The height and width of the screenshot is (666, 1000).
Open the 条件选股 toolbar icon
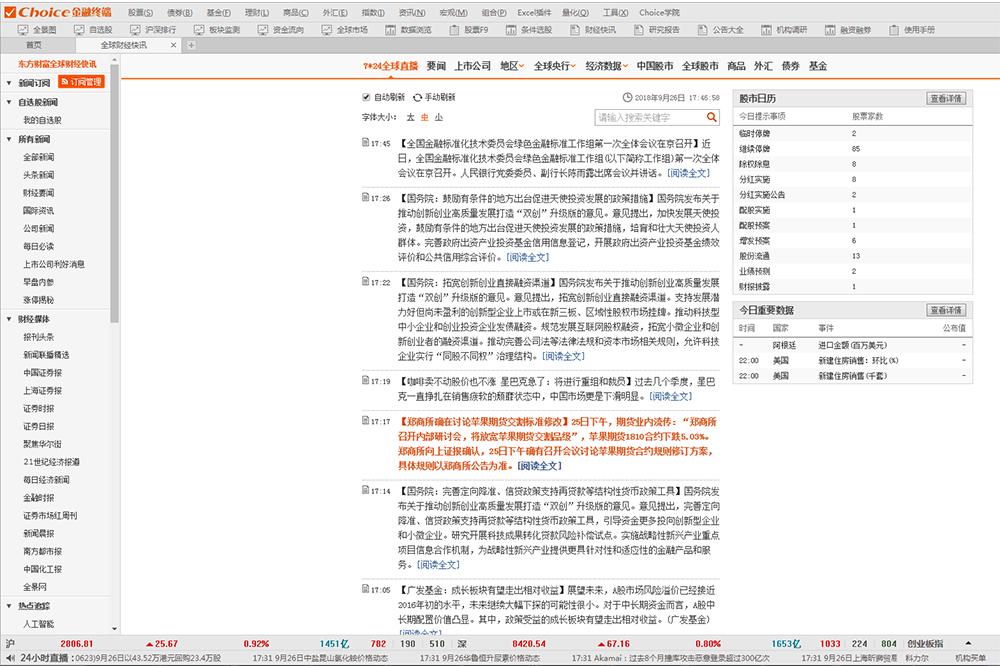tap(511, 29)
